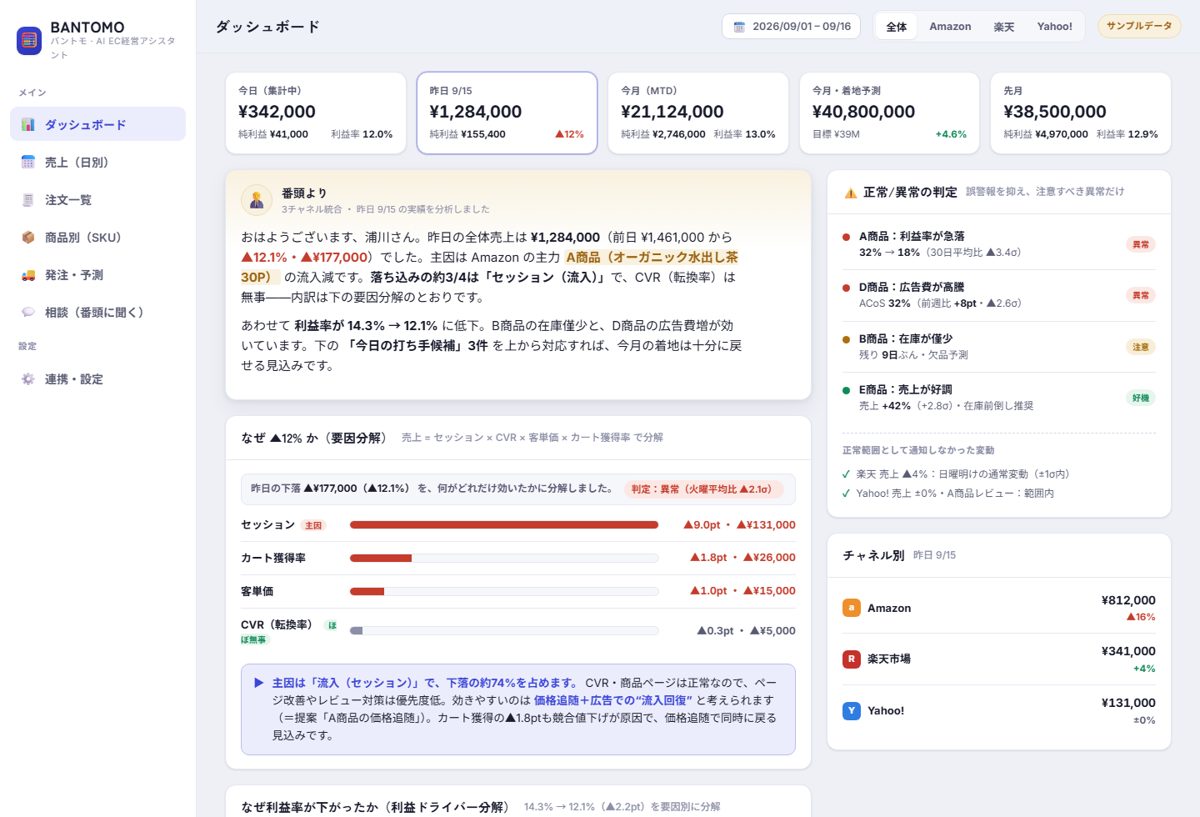1200x817 pixels.
Task: Click the 好機 badge on E商品 row
Action: coord(1141,398)
